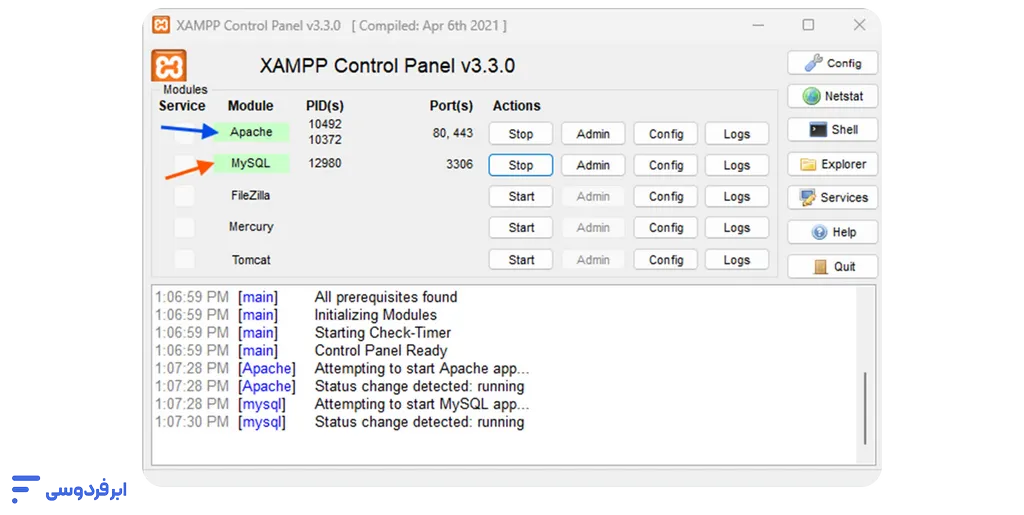Open the Explorer folder button

tap(833, 164)
